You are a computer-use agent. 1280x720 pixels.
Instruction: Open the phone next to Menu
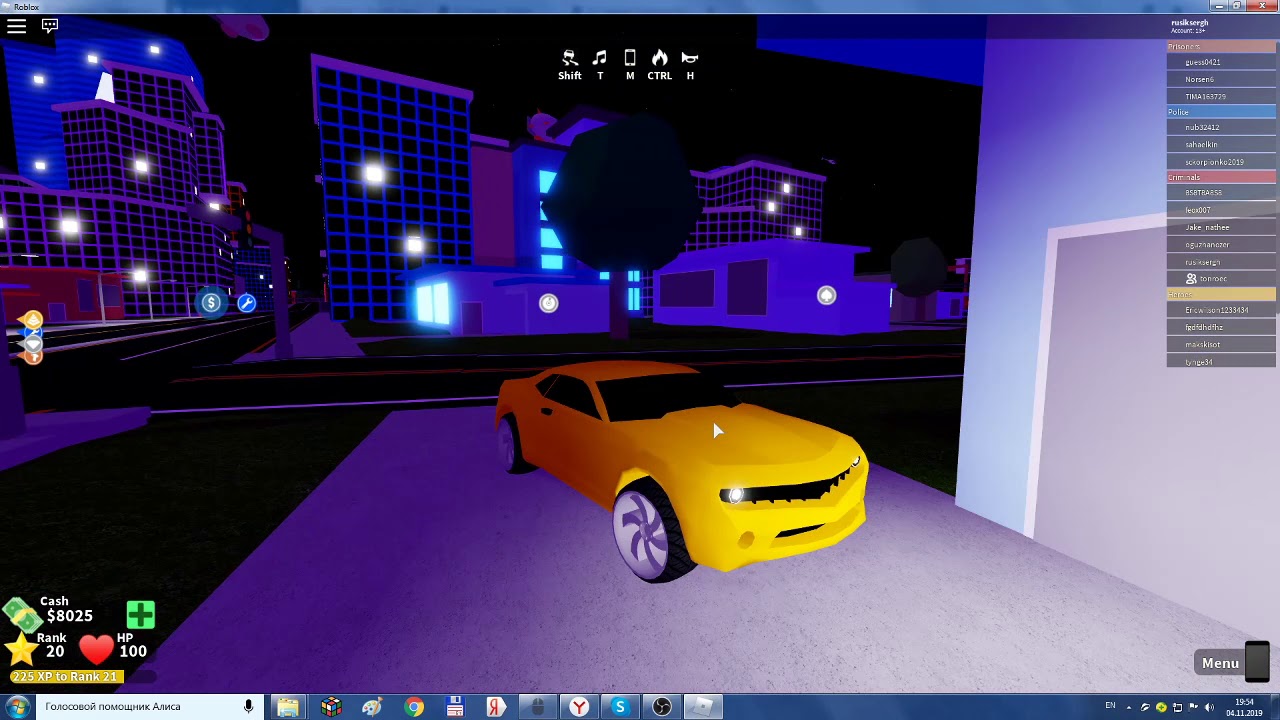(x=1257, y=660)
